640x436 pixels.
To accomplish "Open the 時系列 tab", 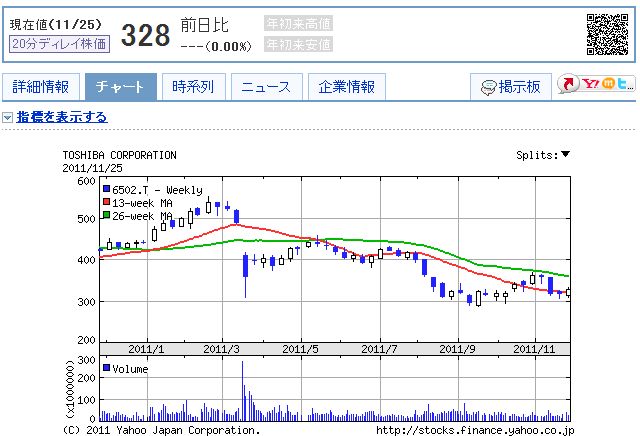I will (x=193, y=87).
